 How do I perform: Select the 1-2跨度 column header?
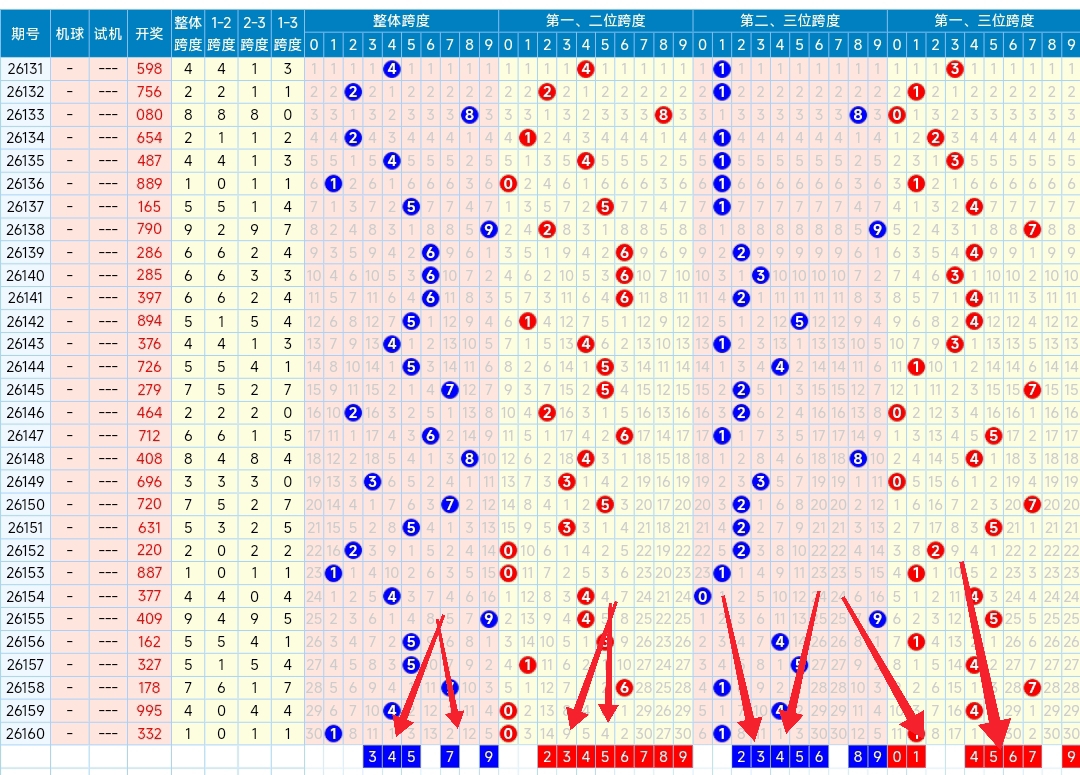[x=221, y=34]
